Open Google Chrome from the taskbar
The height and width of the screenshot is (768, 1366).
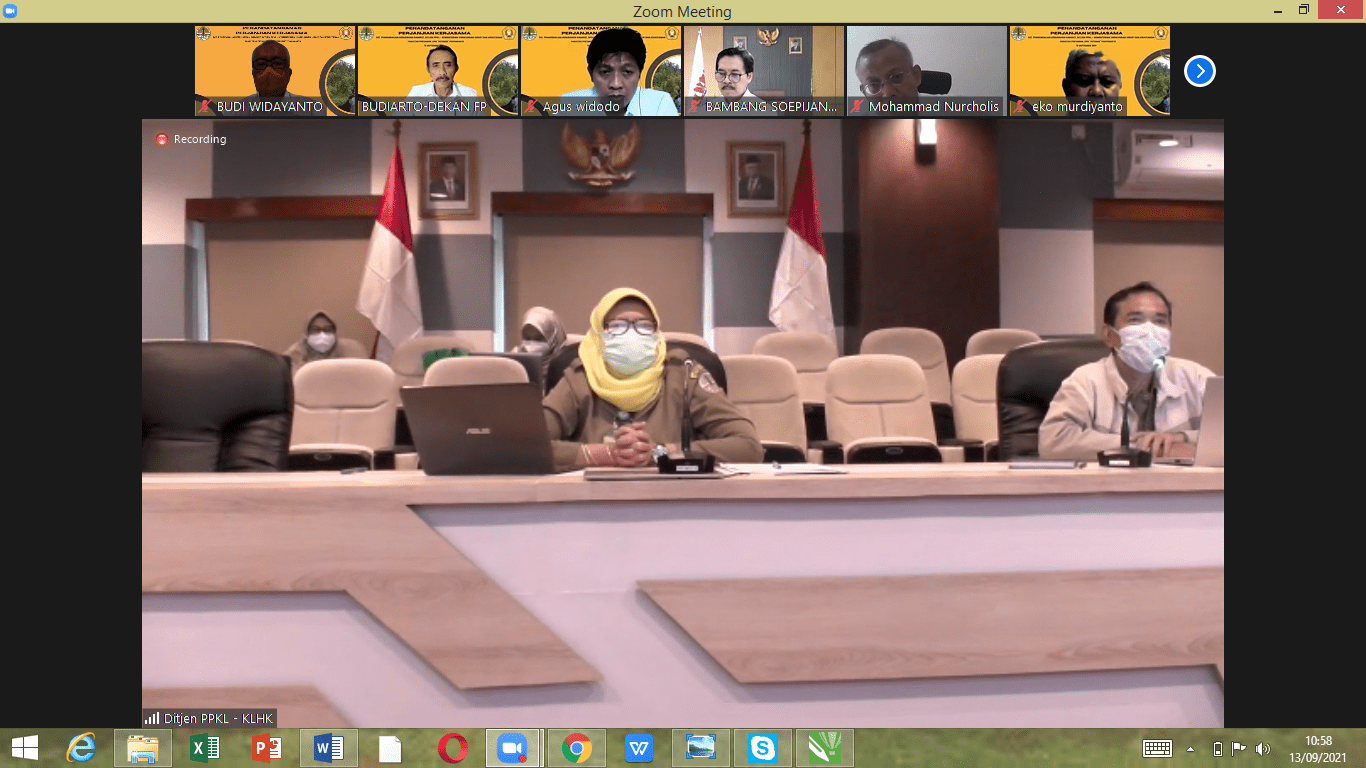pyautogui.click(x=576, y=748)
